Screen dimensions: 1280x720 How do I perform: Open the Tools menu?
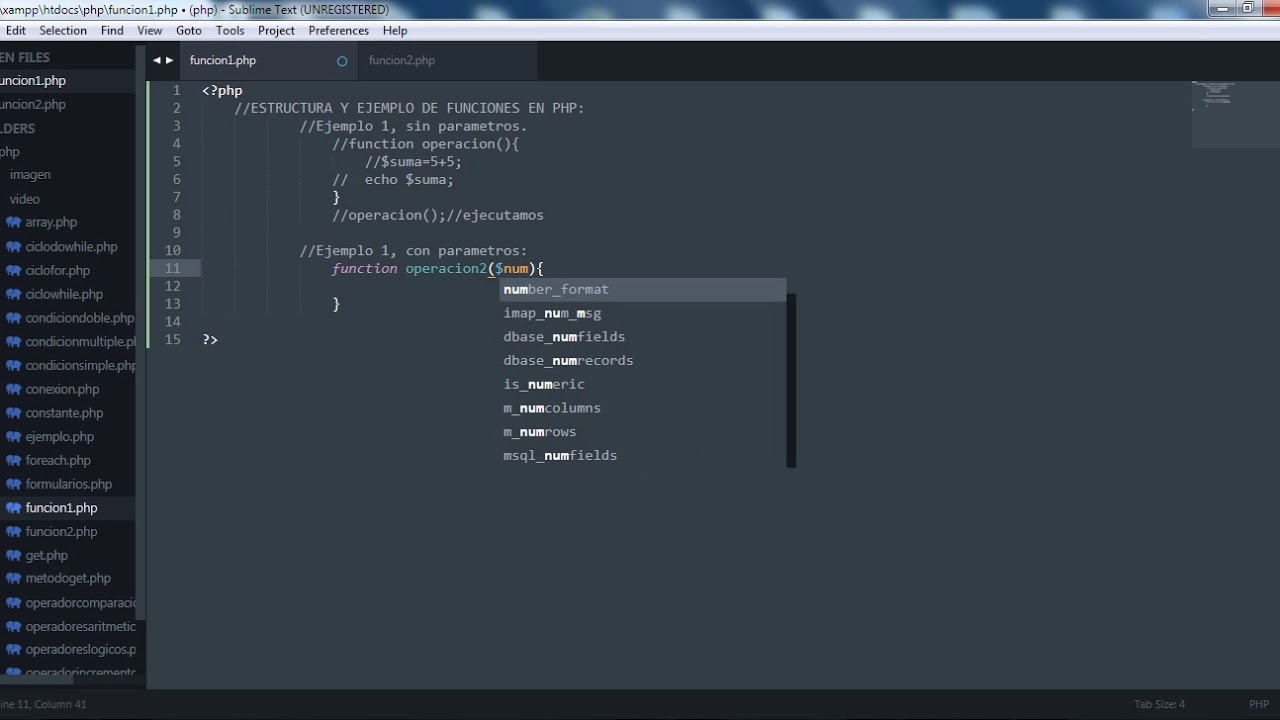coord(230,30)
